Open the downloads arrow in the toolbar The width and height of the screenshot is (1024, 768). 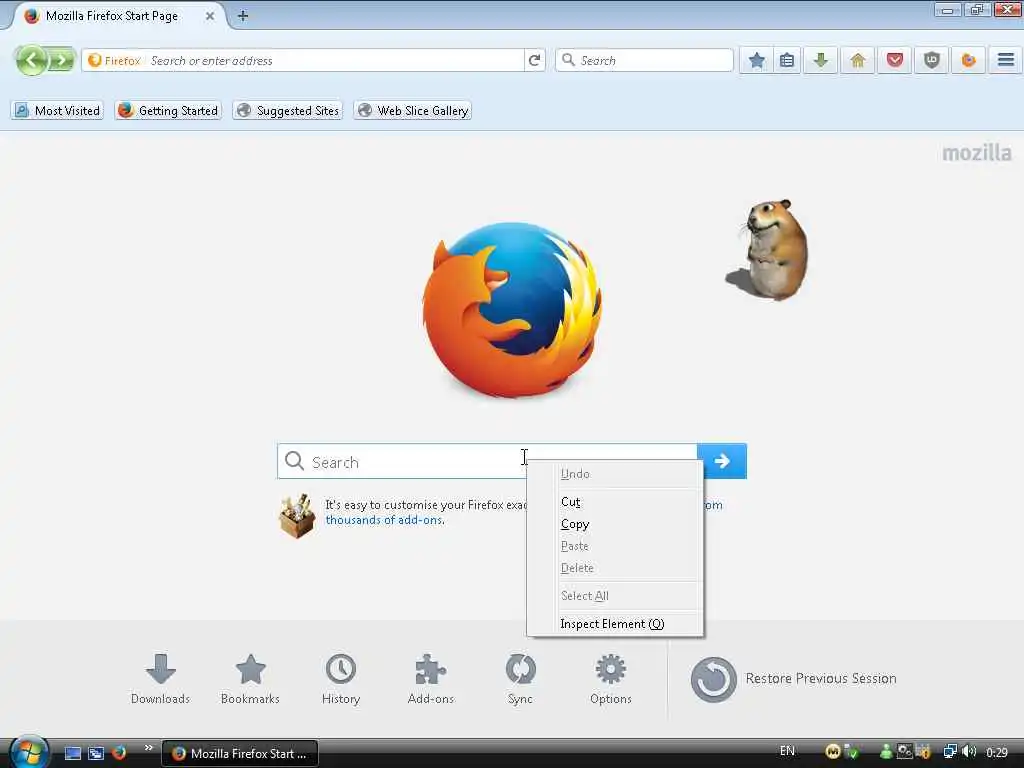point(821,61)
